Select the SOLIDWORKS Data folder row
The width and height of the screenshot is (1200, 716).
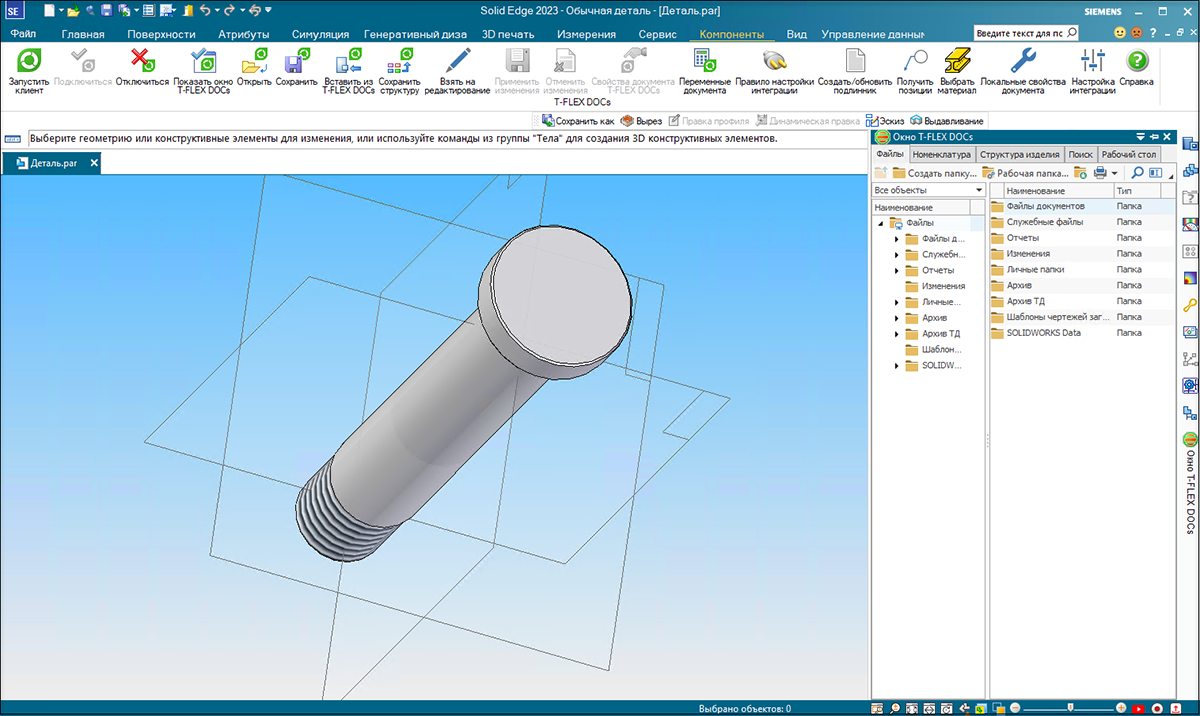click(x=1082, y=333)
